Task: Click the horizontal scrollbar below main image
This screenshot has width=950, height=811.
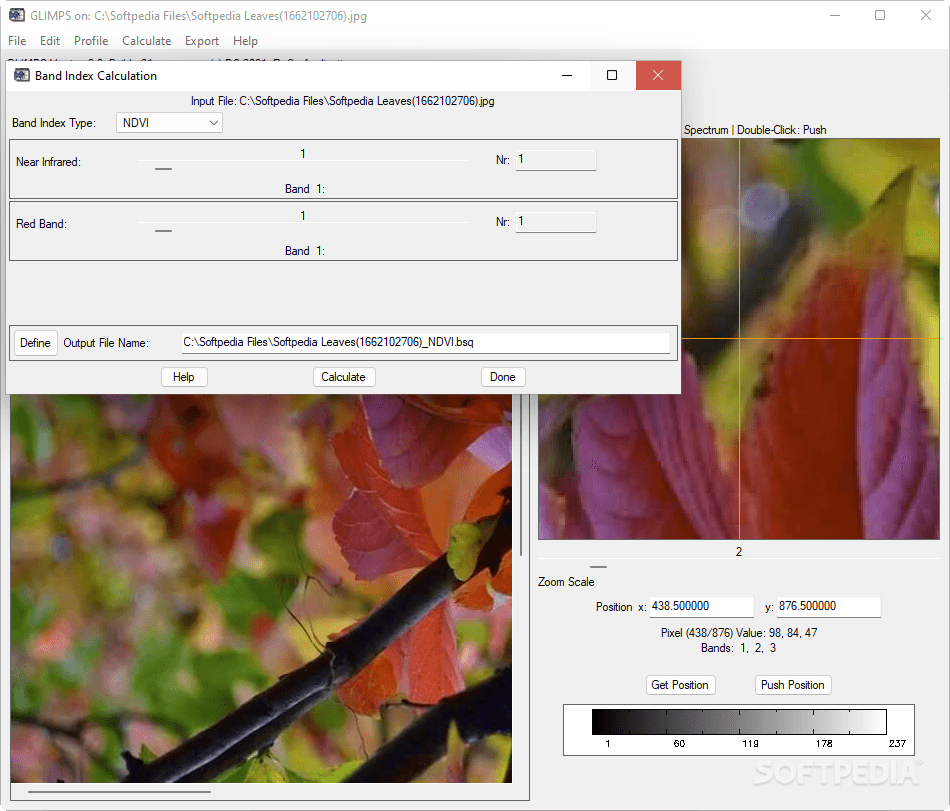Action: click(x=119, y=791)
